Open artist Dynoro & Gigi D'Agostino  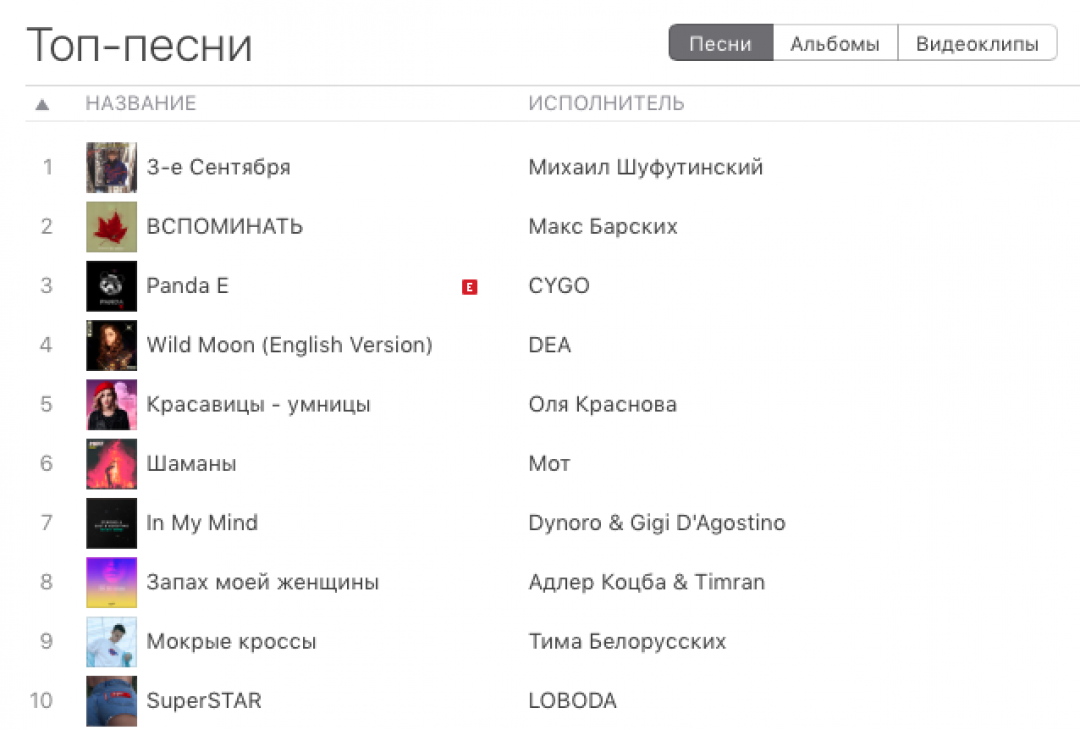click(656, 523)
